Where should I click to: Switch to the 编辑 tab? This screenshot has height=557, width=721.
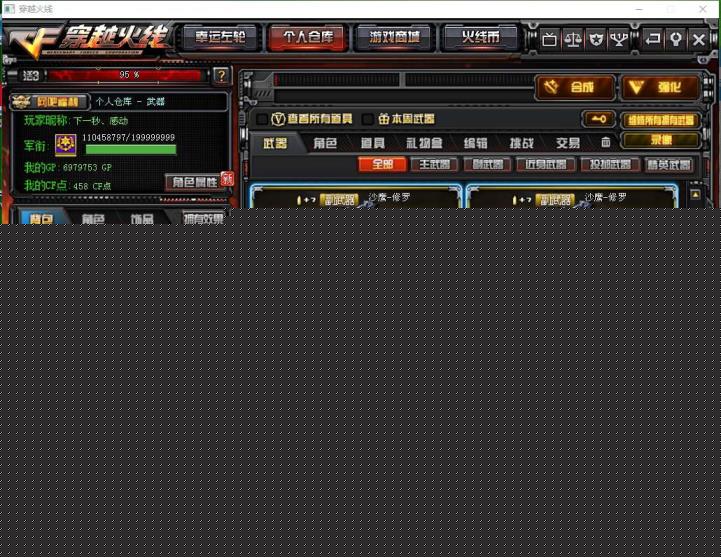[x=475, y=144]
